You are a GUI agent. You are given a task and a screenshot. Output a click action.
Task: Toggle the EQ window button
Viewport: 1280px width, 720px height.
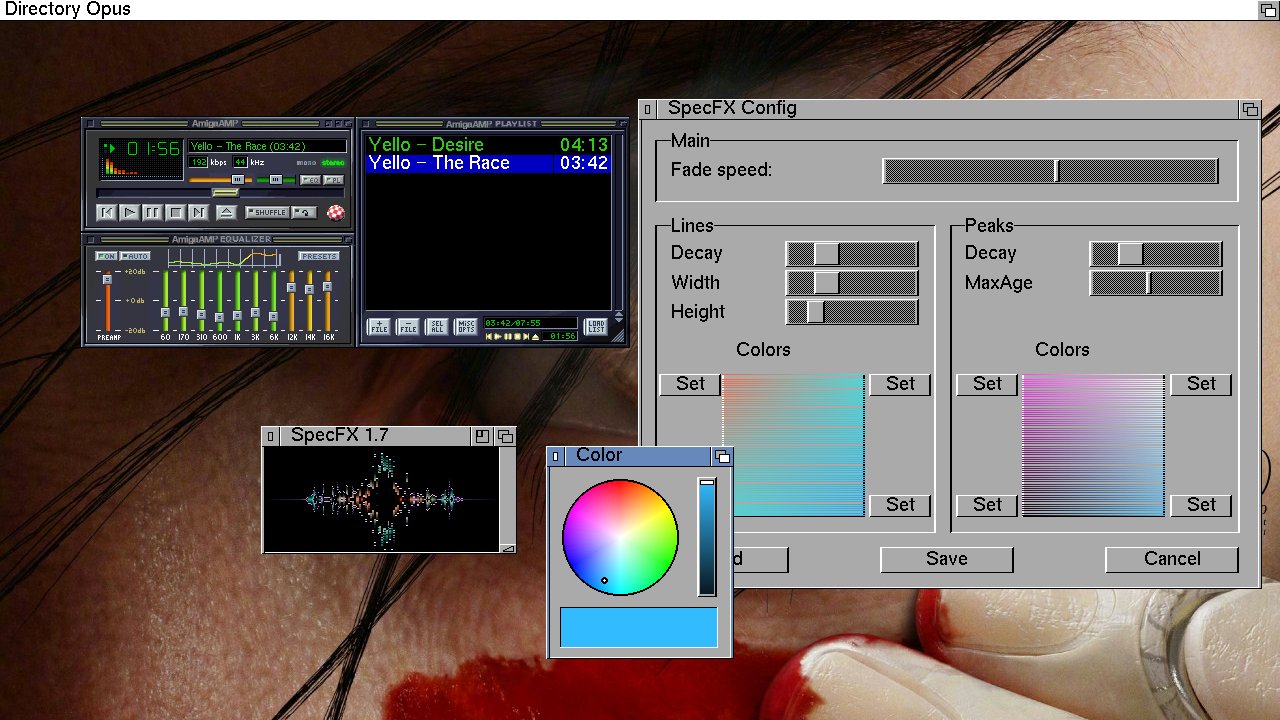coord(309,180)
